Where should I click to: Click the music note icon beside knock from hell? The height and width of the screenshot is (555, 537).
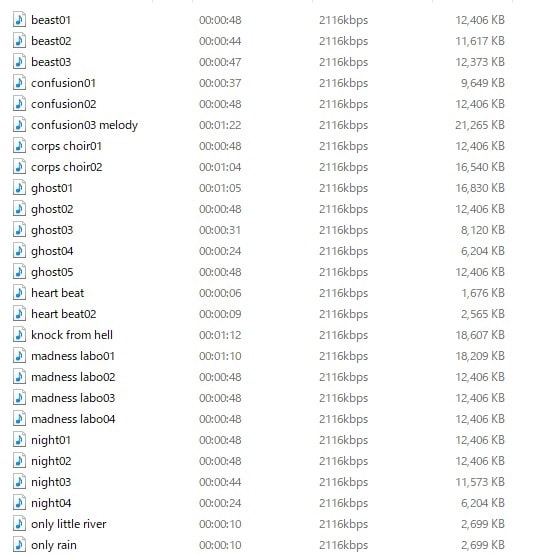(19, 335)
